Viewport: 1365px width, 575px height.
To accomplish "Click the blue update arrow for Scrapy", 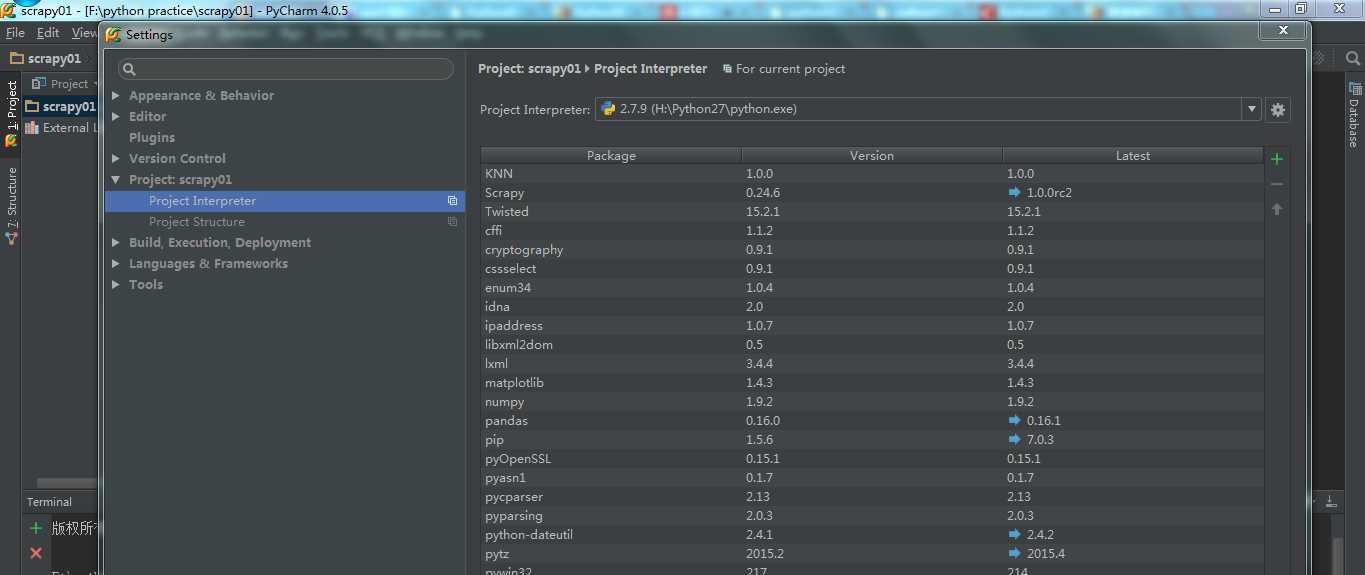I will (x=1015, y=192).
